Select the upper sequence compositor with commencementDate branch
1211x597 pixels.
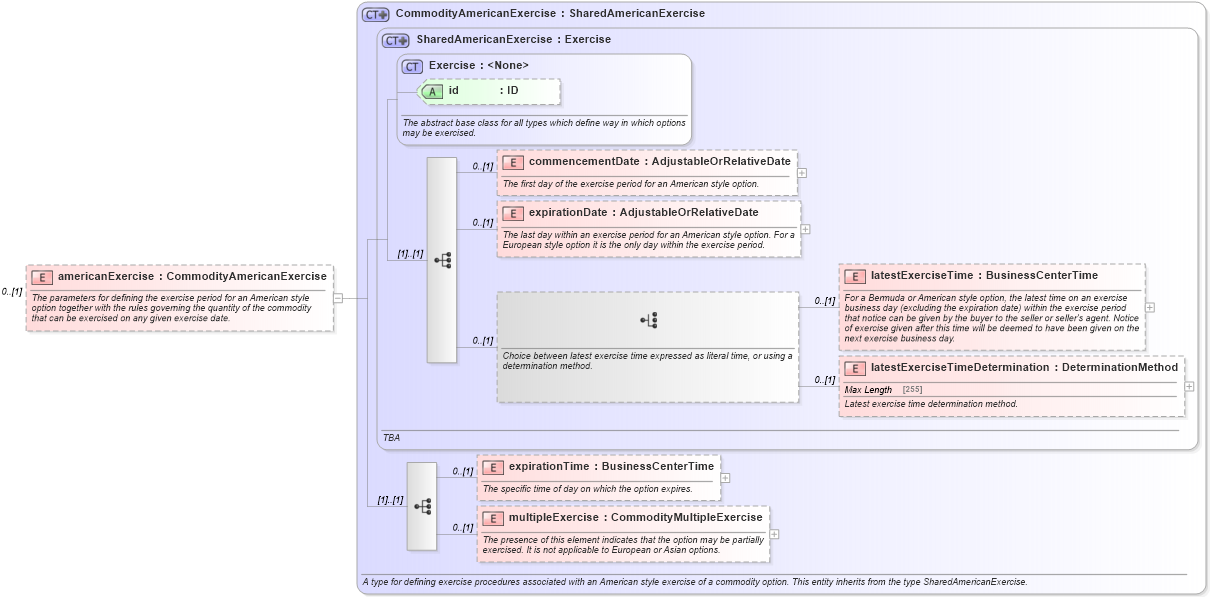pos(442,260)
